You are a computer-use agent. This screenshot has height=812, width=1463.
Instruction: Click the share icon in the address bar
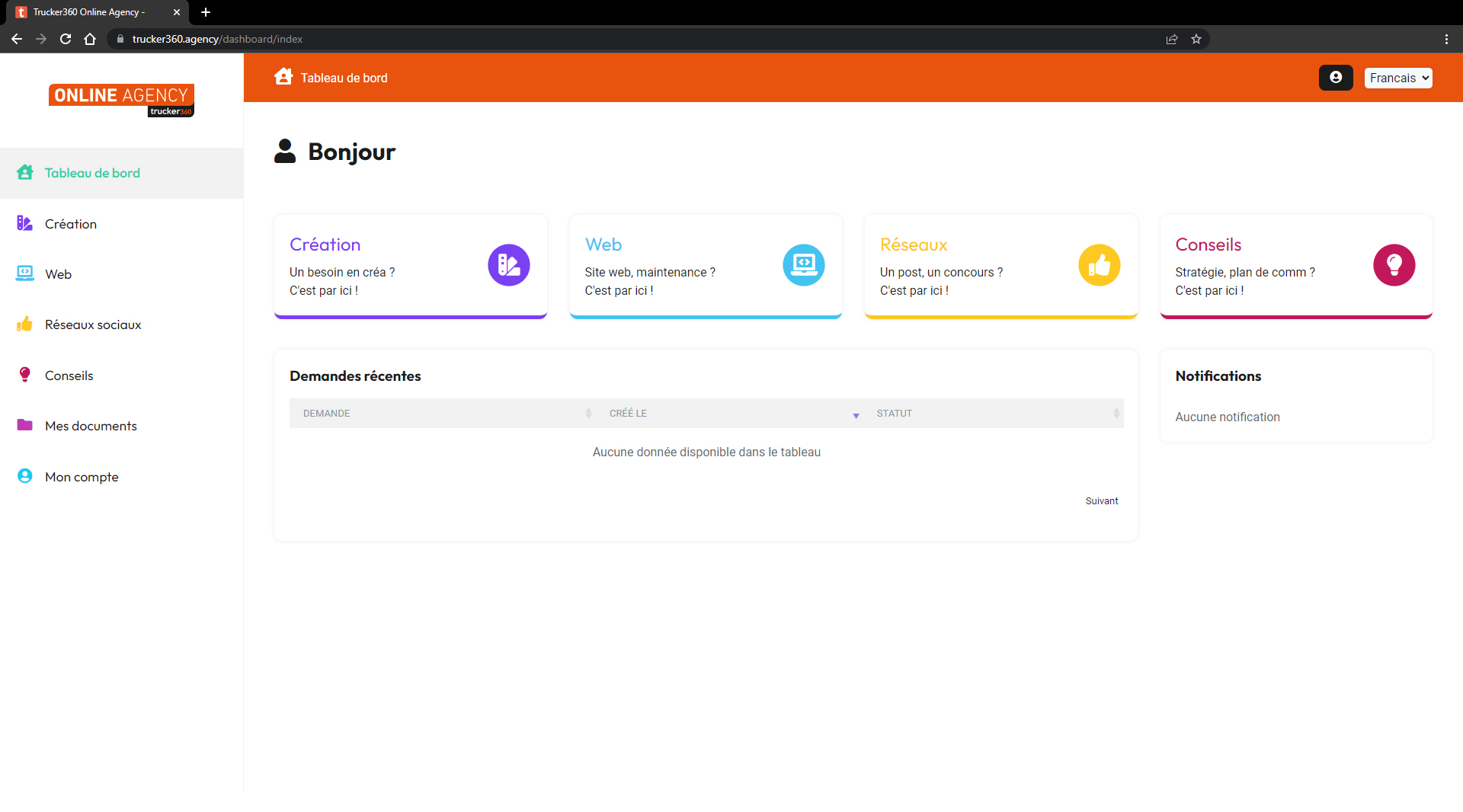click(x=1172, y=39)
